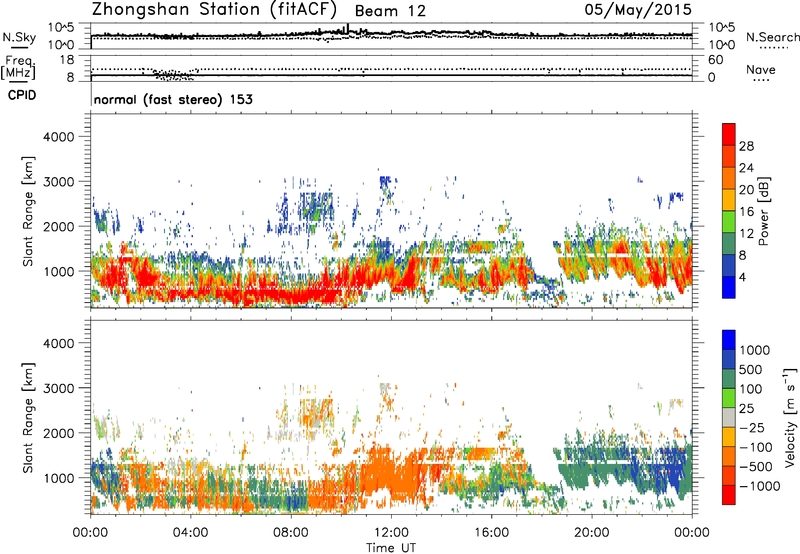
Task: Click the blue swatch on Power colorbar
Action: [x=729, y=287]
